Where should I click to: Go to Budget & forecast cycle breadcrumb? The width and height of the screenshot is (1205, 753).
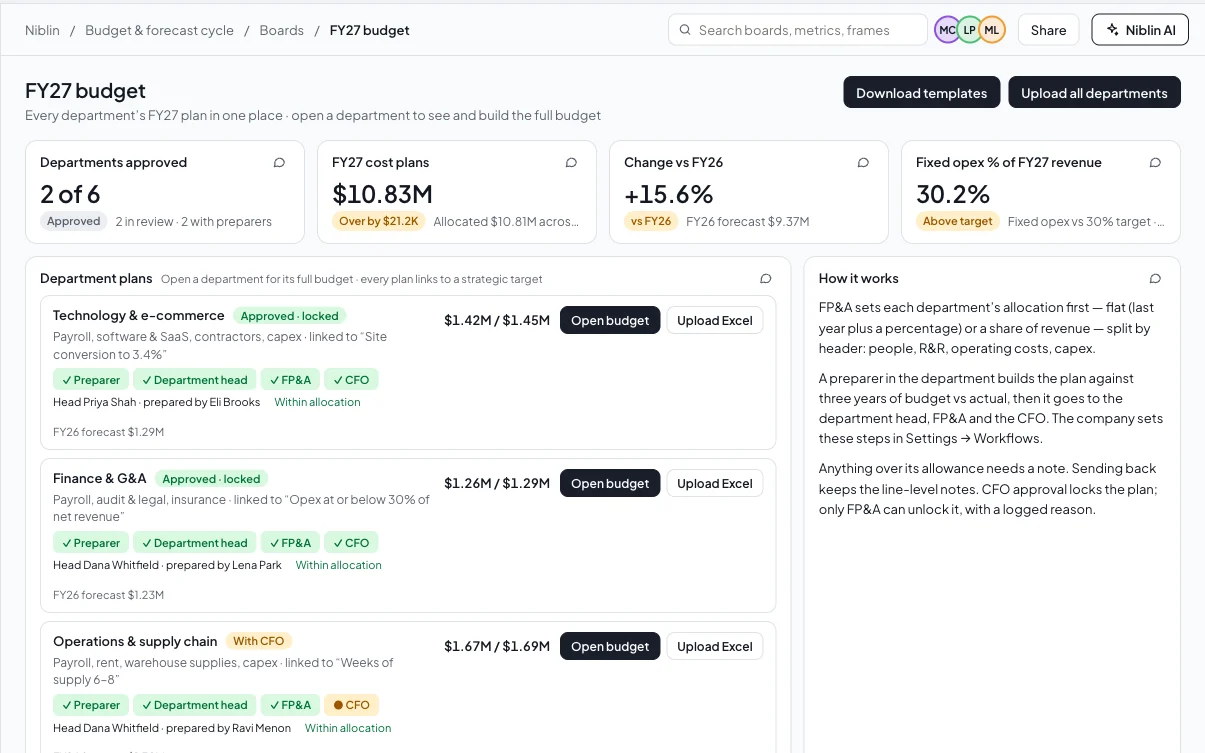[159, 30]
